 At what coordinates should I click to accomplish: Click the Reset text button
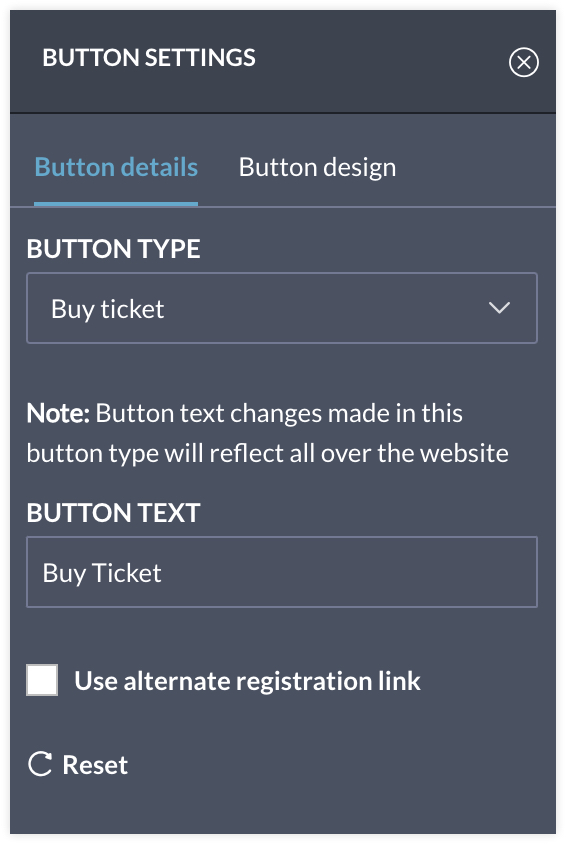(x=95, y=765)
